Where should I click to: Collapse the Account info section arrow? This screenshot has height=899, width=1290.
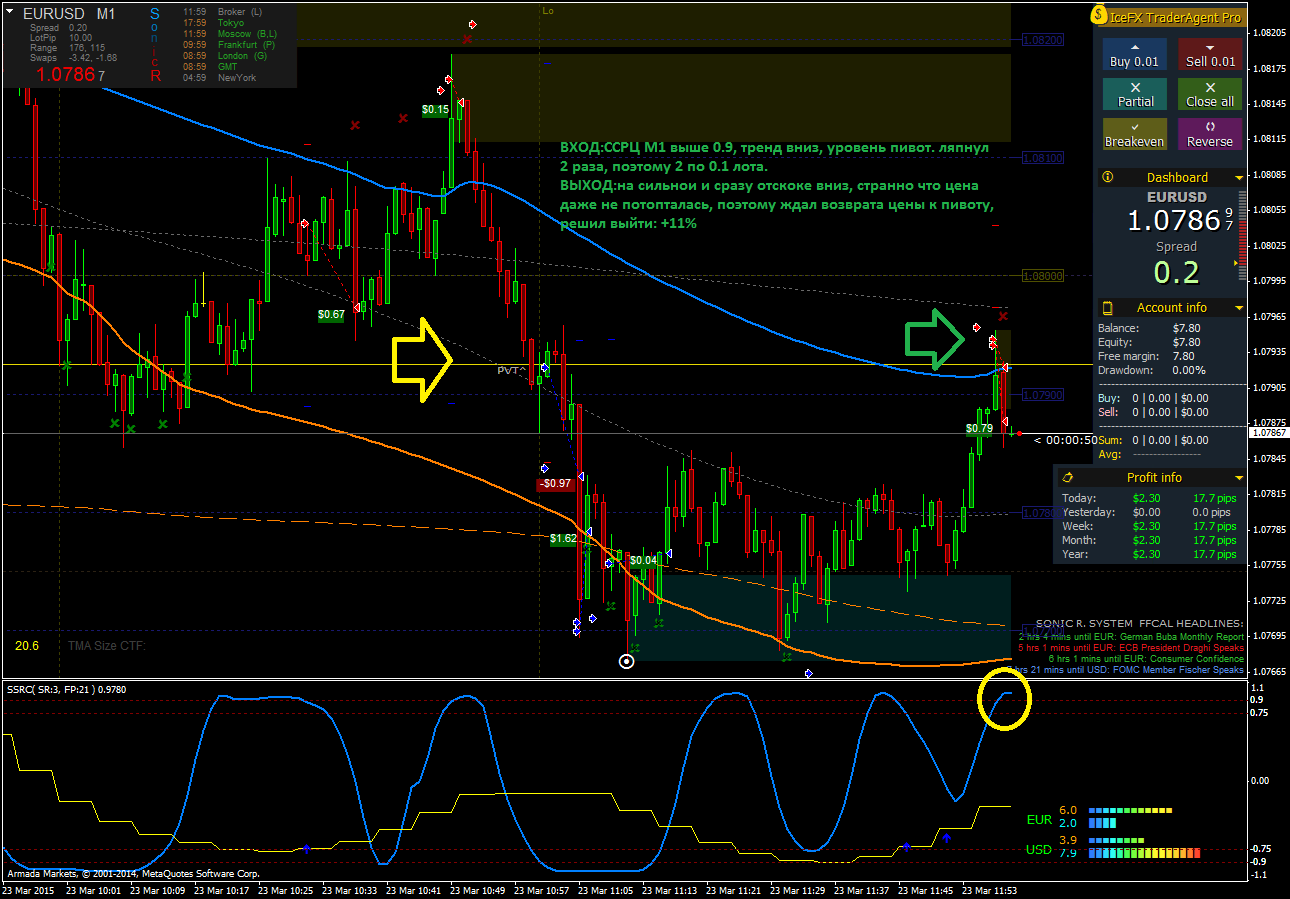1239,308
